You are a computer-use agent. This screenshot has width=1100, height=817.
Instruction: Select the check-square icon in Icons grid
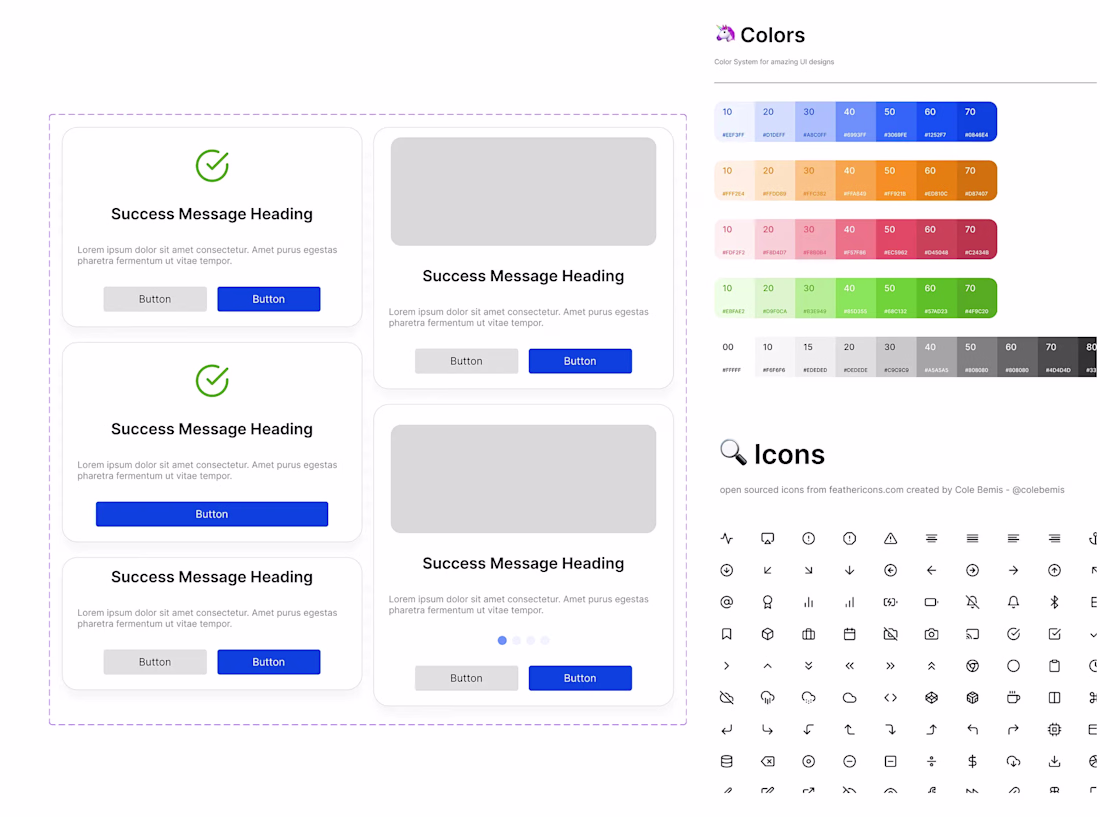click(1054, 634)
